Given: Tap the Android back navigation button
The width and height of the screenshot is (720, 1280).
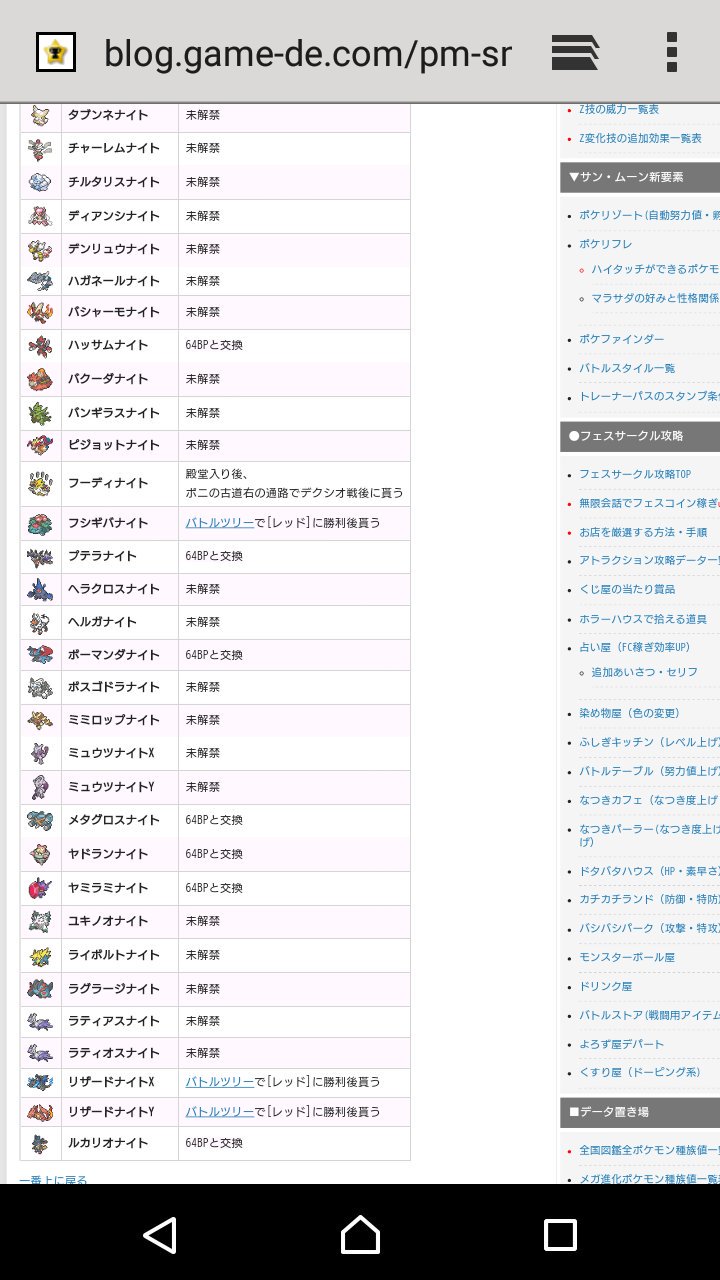Looking at the screenshot, I should [160, 1235].
